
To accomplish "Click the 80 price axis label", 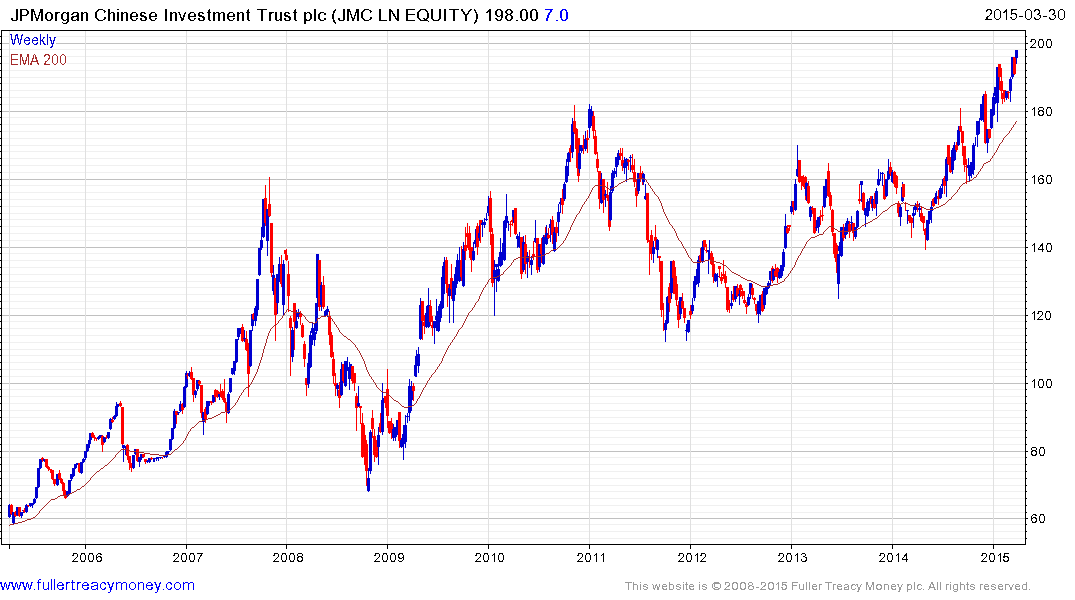I will coord(1037,451).
